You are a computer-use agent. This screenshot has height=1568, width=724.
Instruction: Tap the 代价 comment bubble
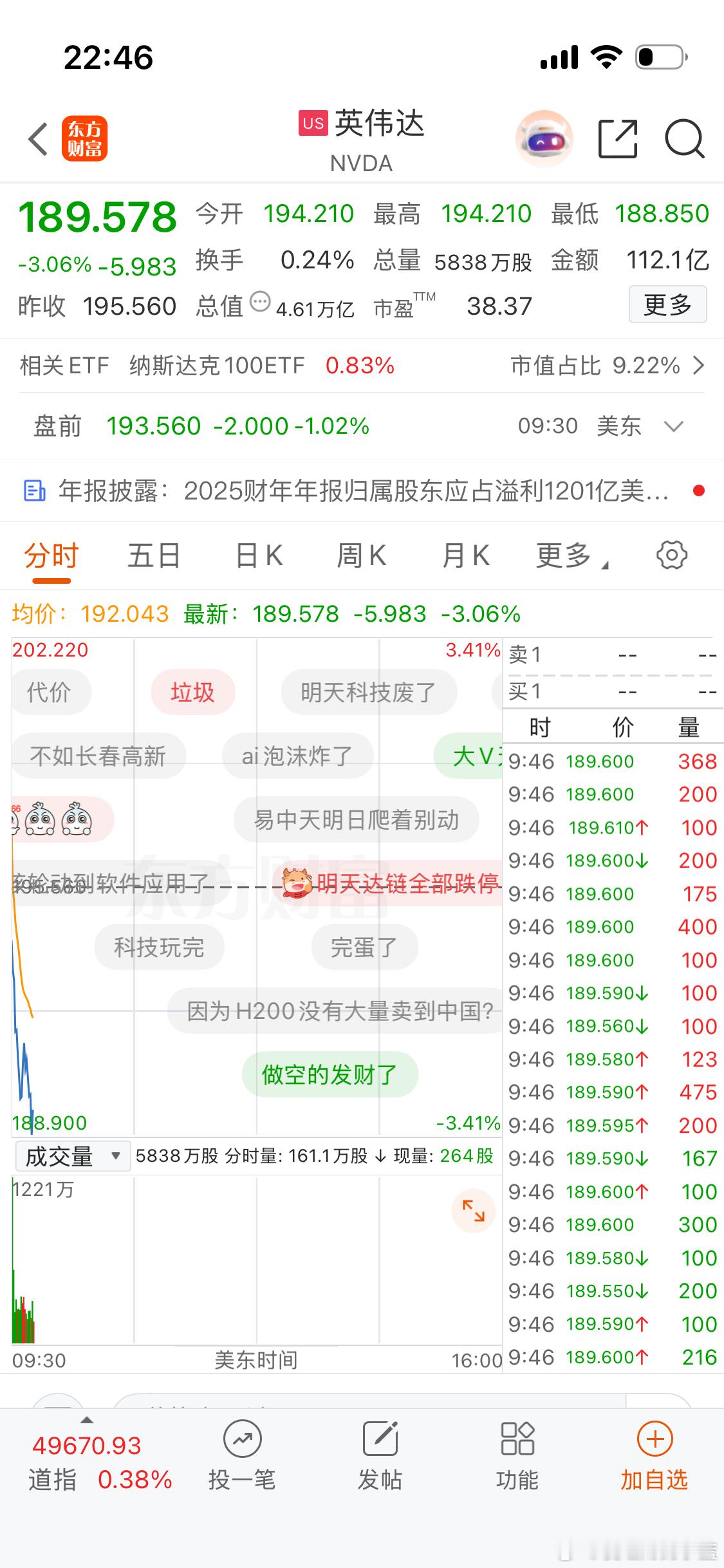point(51,693)
